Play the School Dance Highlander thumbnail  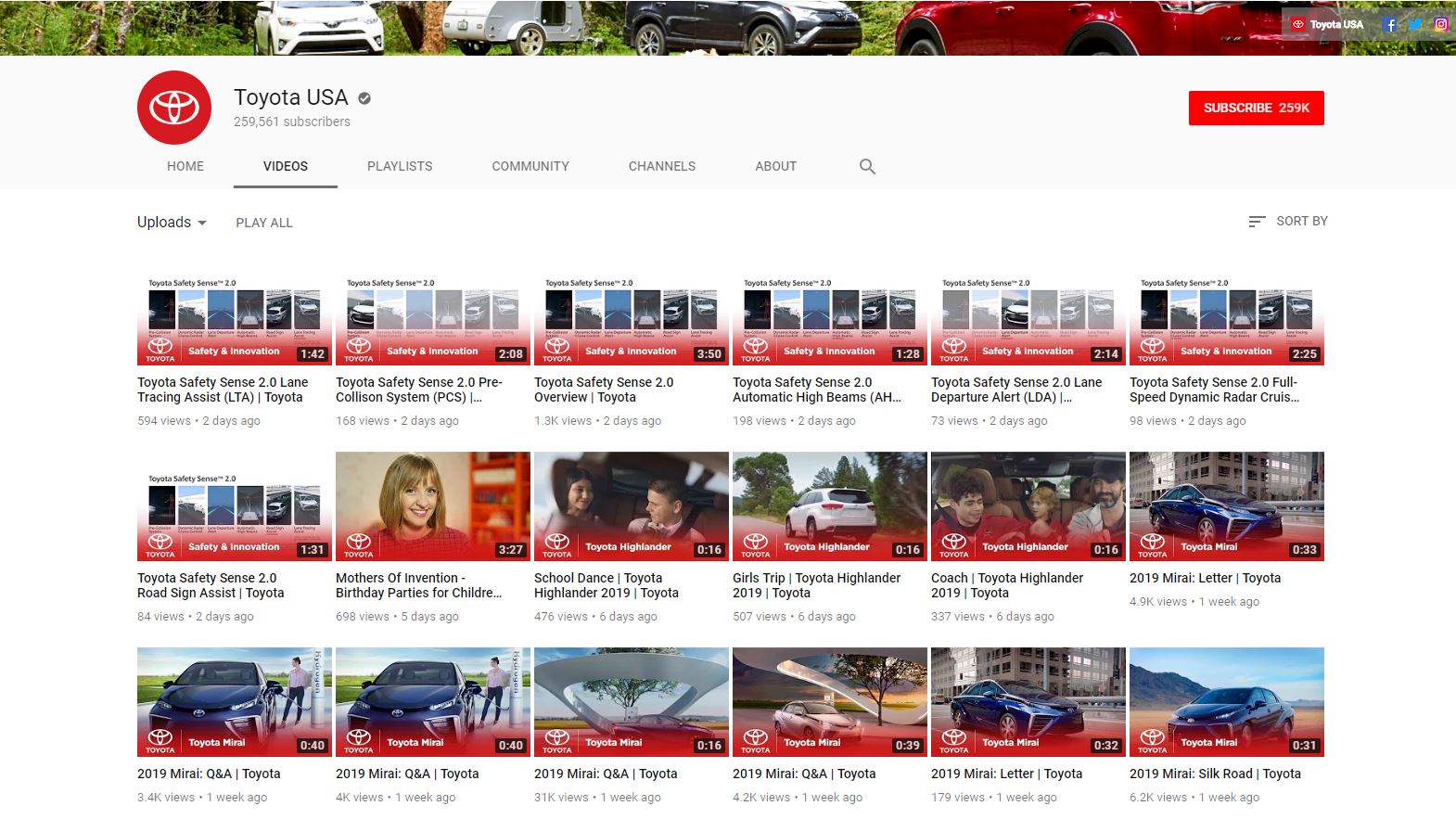coord(632,506)
